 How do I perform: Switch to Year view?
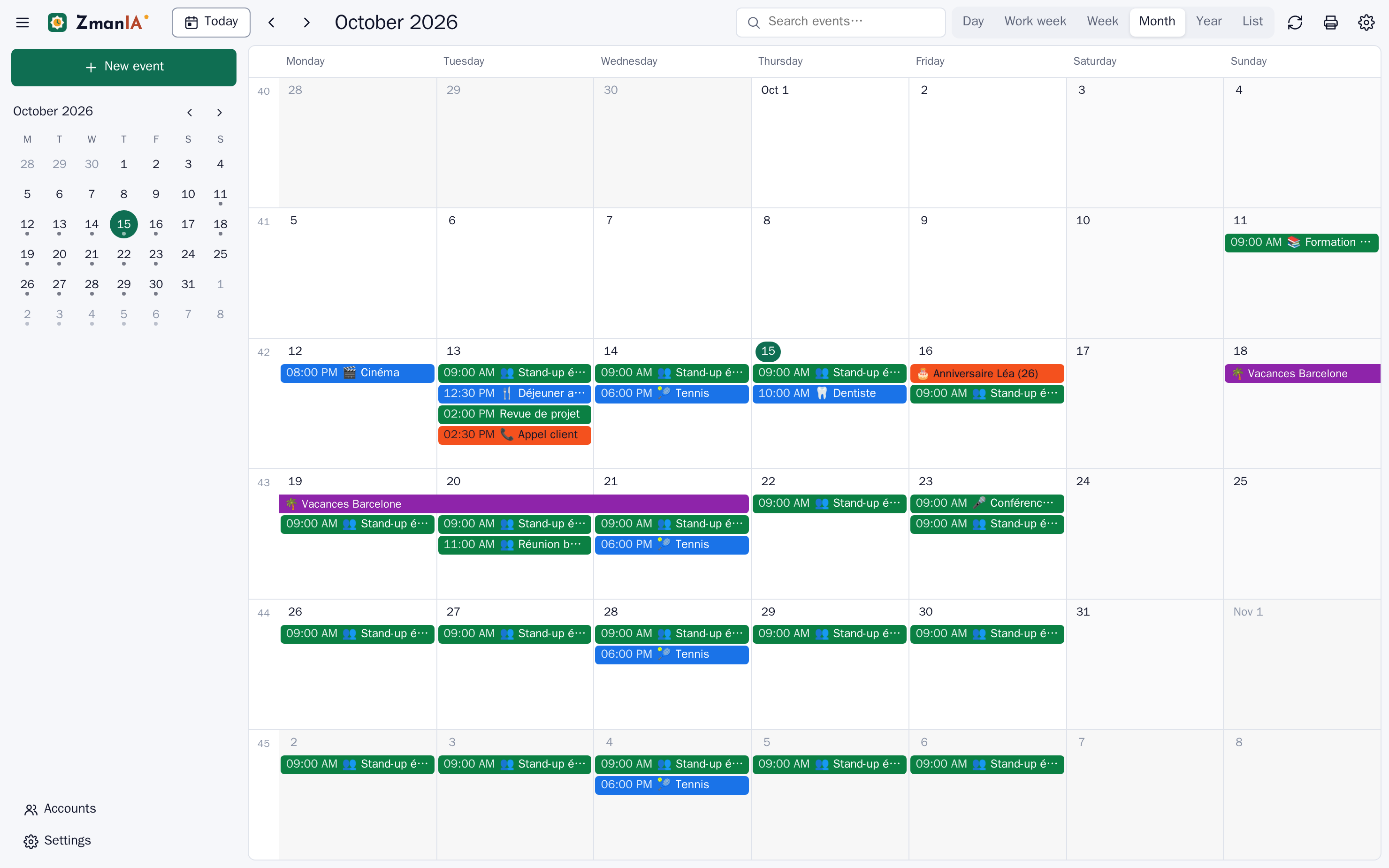coord(1209,22)
